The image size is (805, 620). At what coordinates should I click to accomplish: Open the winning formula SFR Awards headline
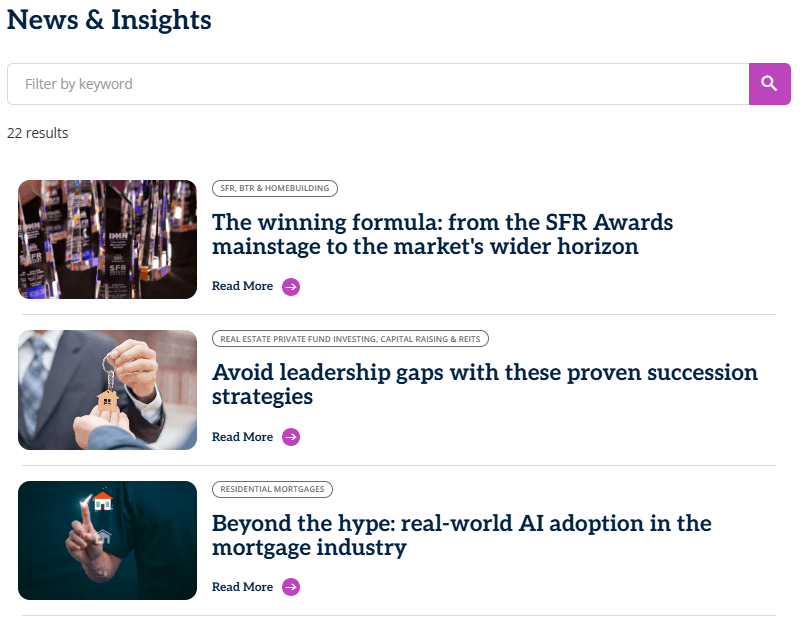coord(442,234)
